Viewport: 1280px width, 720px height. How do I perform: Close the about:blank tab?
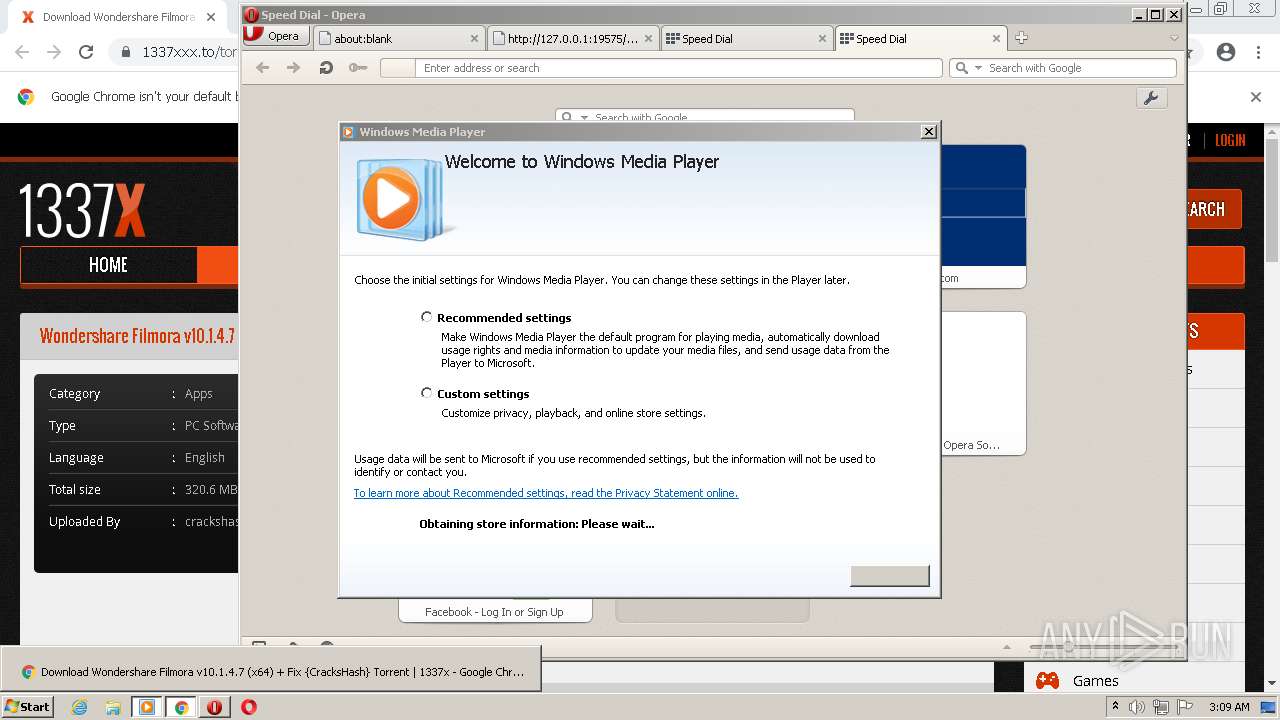pos(475,39)
